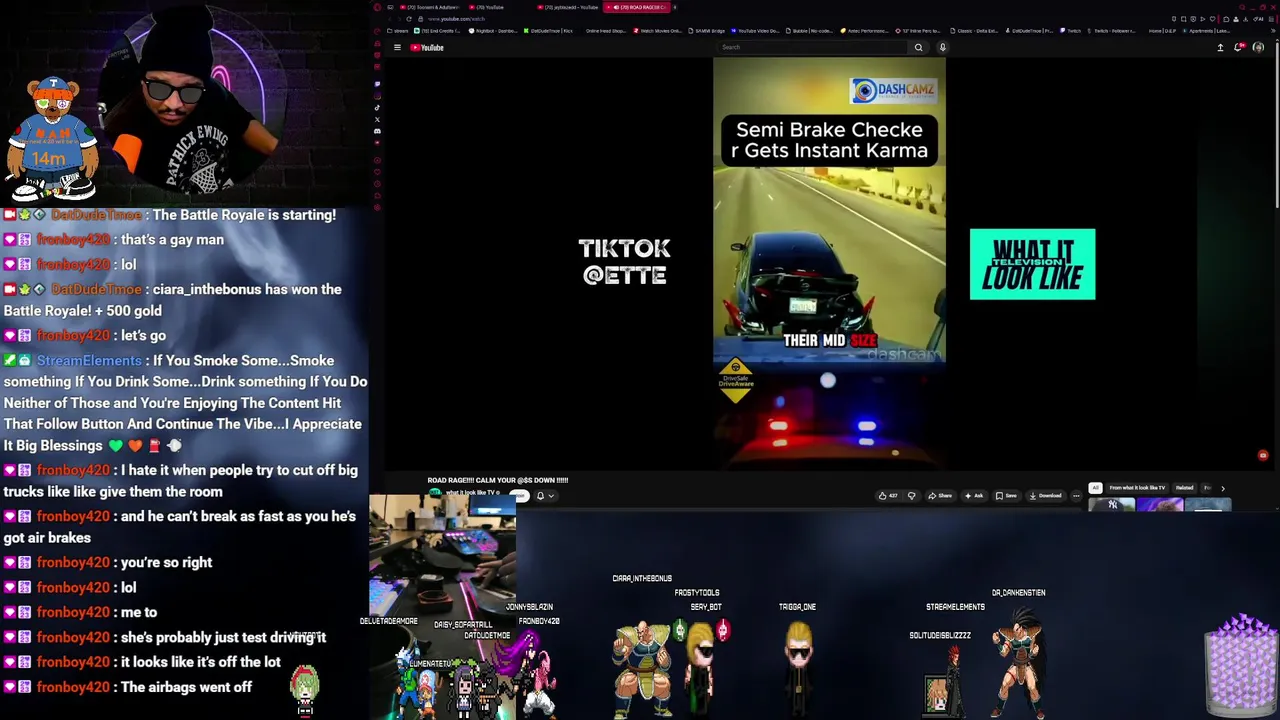Click the Ask button under video
Viewport: 1280px width, 720px height.
pyautogui.click(x=974, y=496)
